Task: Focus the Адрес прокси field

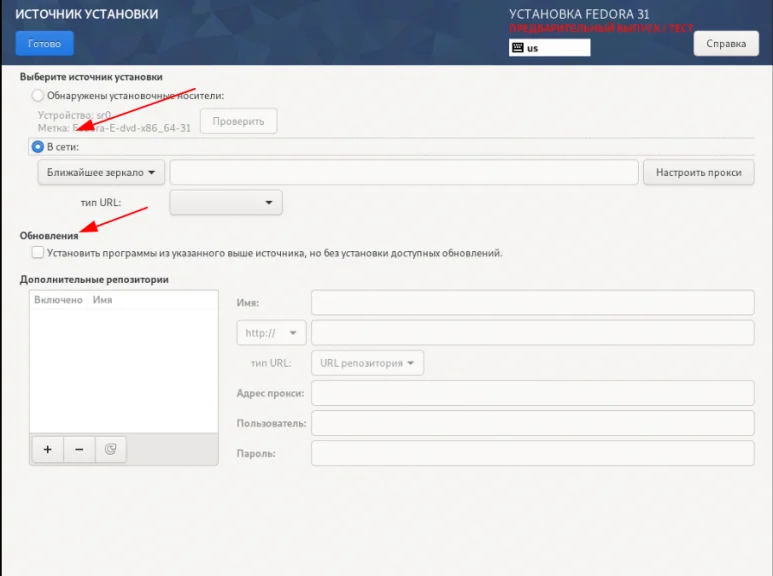Action: (x=532, y=393)
